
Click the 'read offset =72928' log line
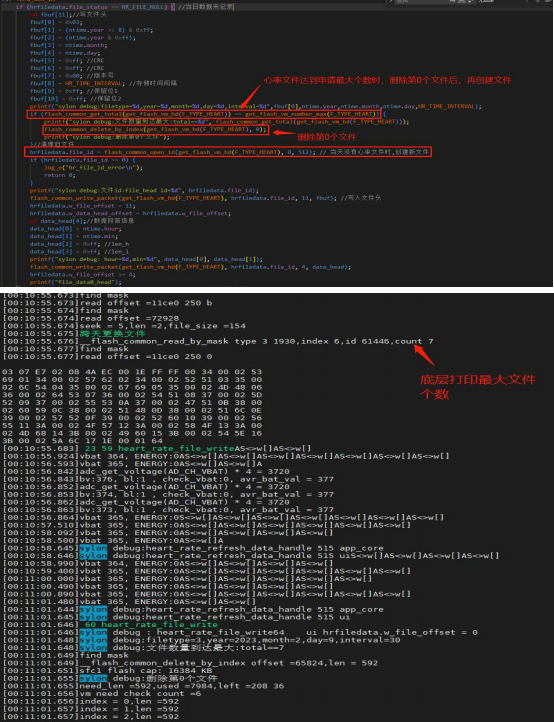click(x=91, y=318)
